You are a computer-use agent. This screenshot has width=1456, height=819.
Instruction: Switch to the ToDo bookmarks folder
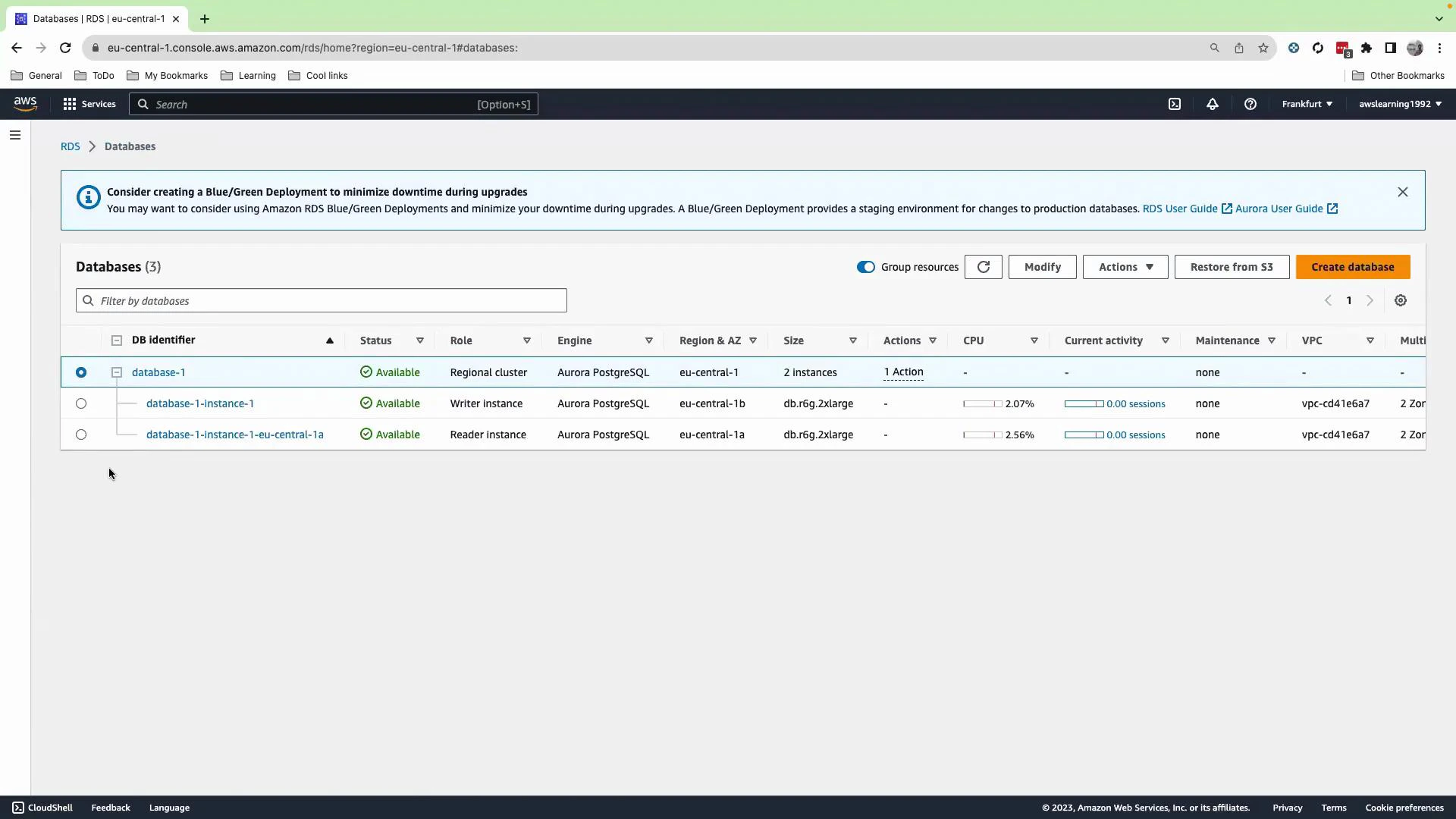coord(93,75)
